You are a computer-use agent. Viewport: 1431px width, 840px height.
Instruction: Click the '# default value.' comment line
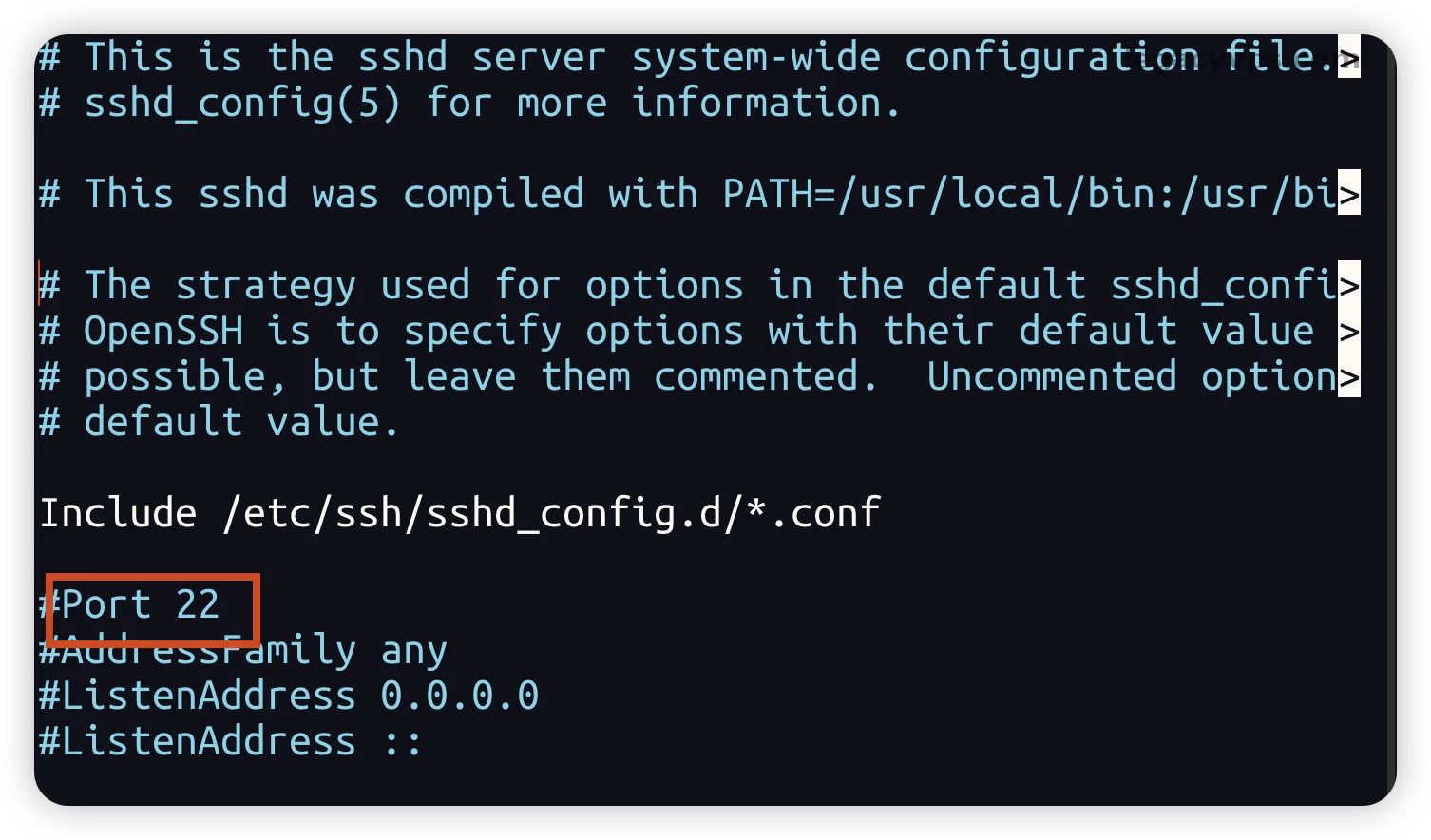point(219,423)
